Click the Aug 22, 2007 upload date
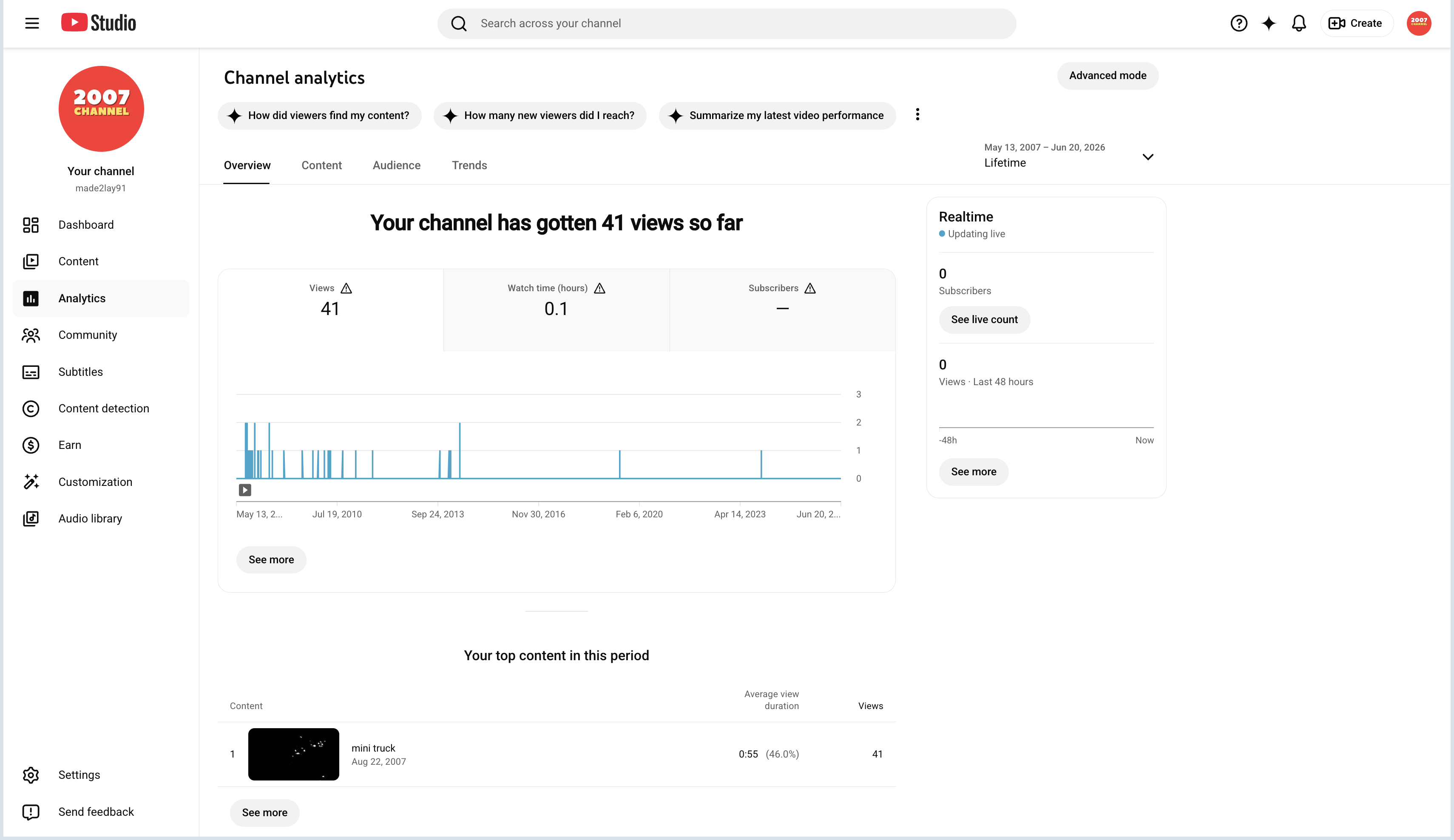Screen dimensions: 1454x840 [x=378, y=761]
